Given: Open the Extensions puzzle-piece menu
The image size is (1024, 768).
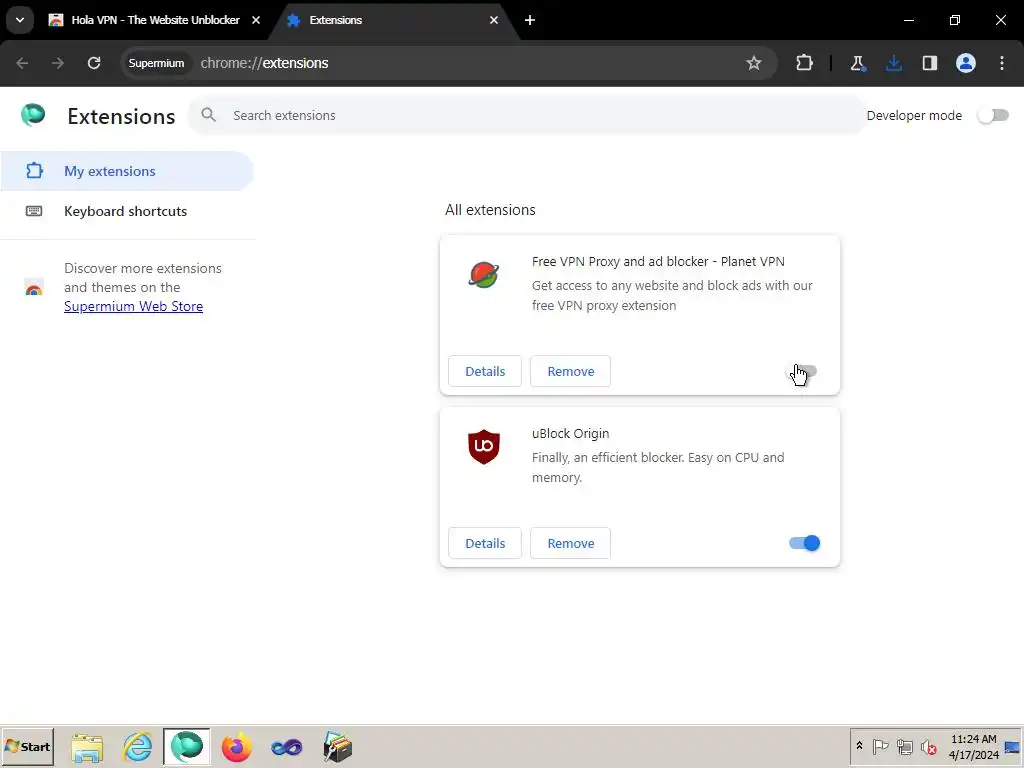Looking at the screenshot, I should click(x=805, y=63).
